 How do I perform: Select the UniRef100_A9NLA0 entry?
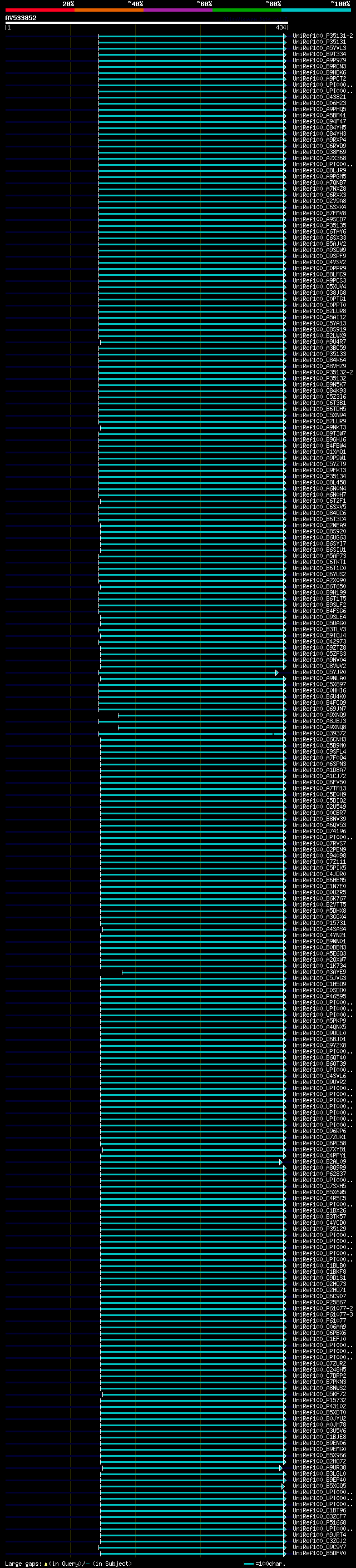(x=319, y=678)
